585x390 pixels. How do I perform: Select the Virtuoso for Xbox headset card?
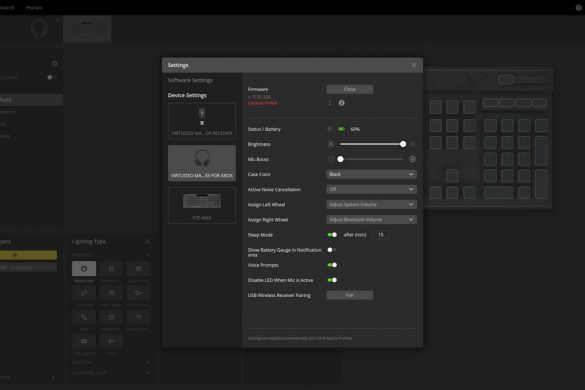tap(202, 163)
